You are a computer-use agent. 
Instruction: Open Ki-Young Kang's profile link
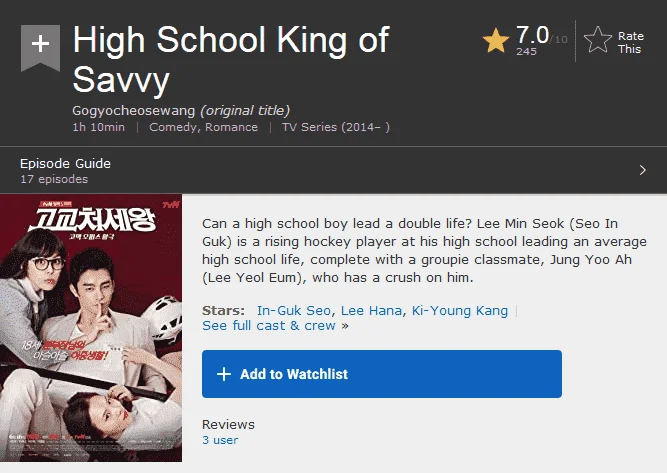459,311
